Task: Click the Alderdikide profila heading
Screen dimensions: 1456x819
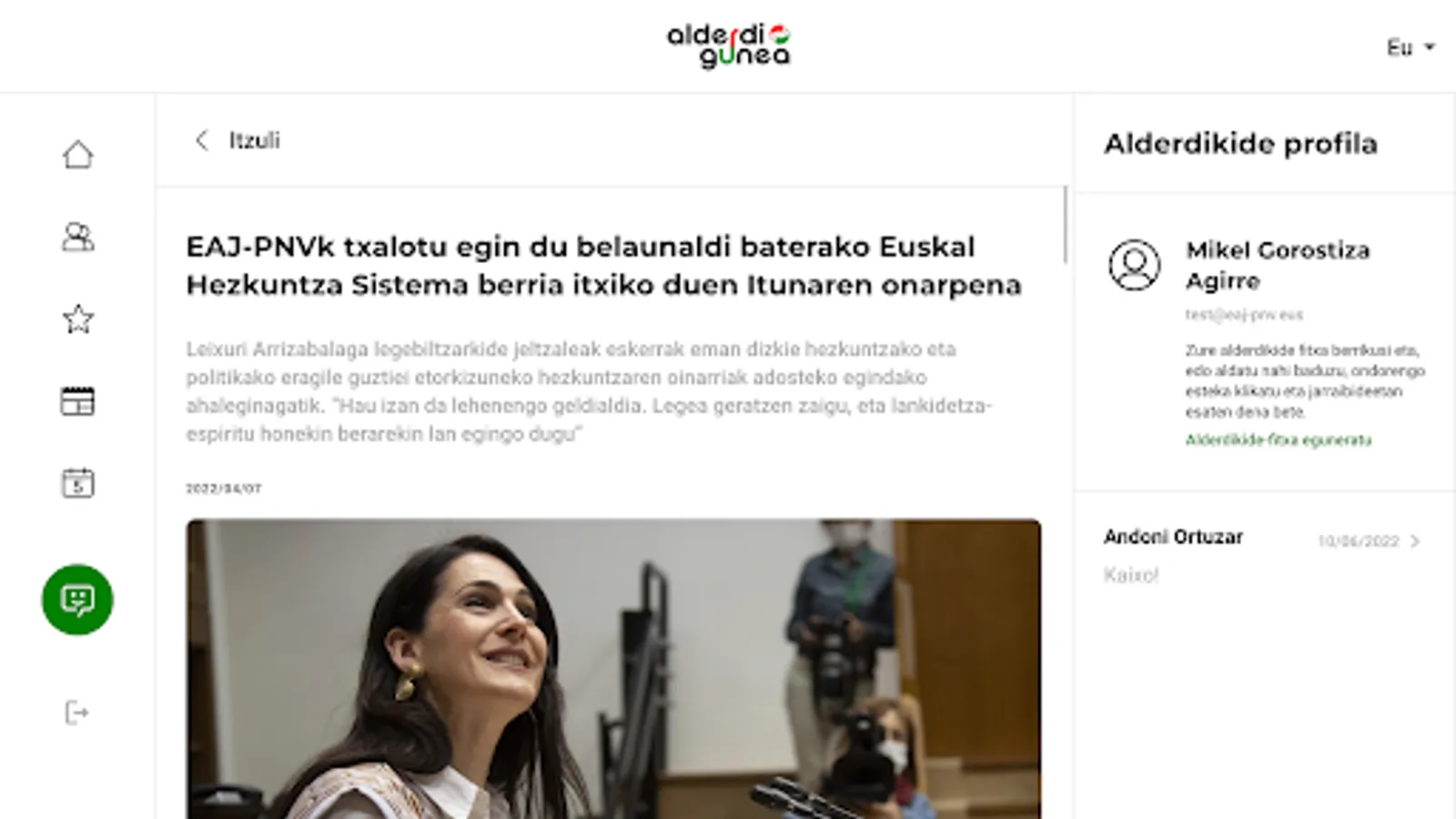Action: pyautogui.click(x=1240, y=144)
